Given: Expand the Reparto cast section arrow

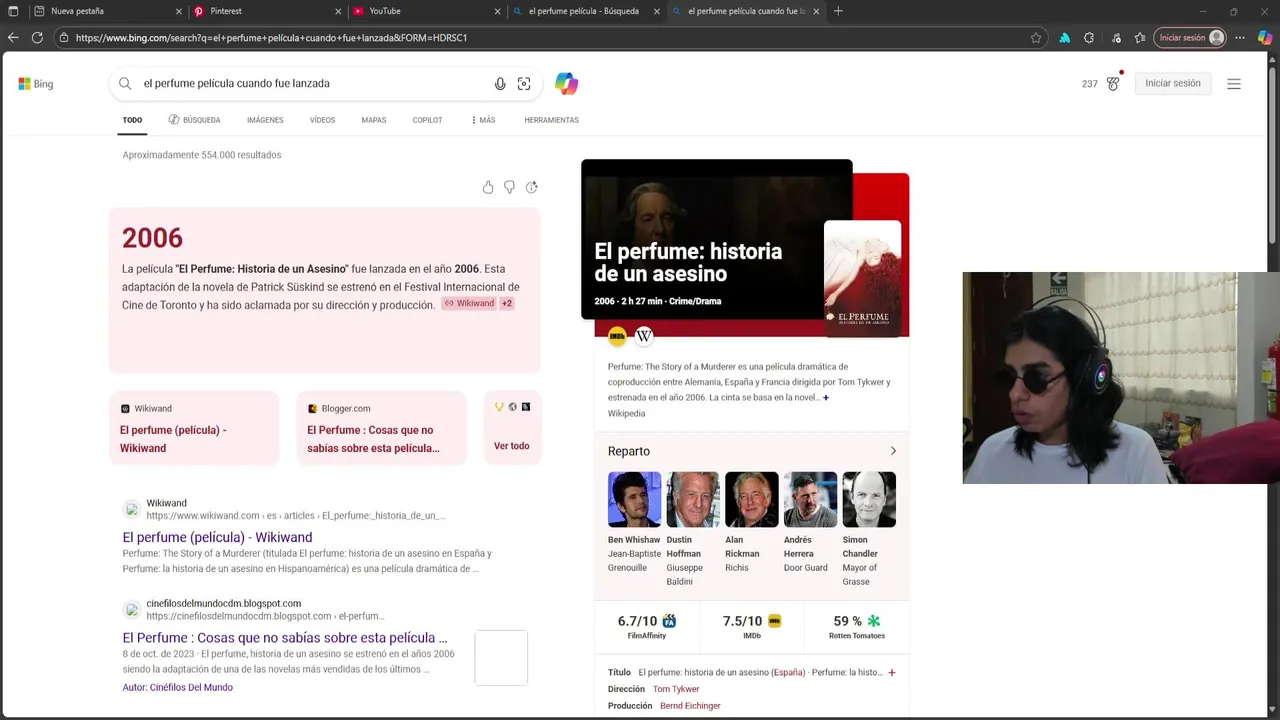Looking at the screenshot, I should click(x=893, y=451).
